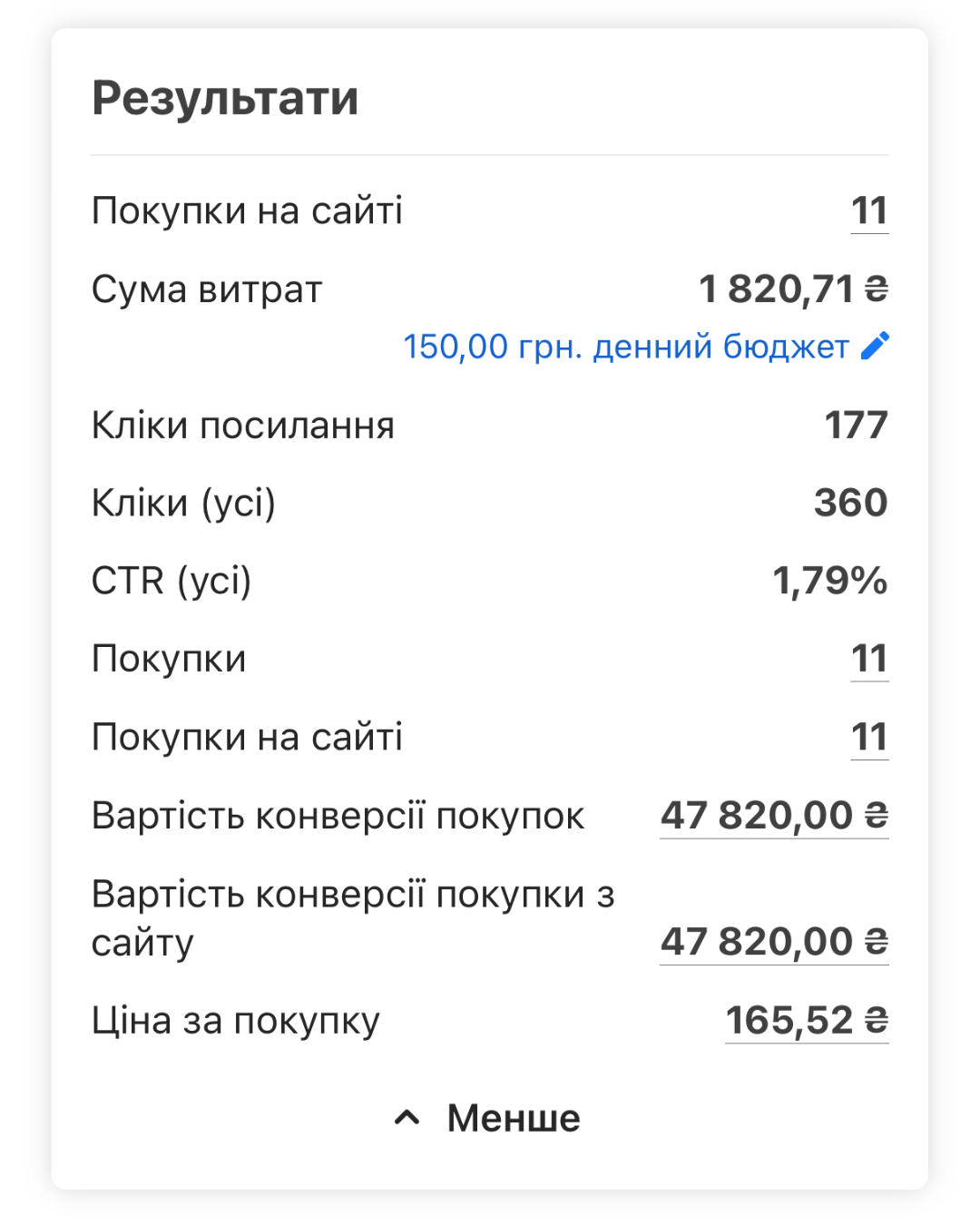Click the Вартість конверсії покупки з сайту amount

(x=774, y=942)
